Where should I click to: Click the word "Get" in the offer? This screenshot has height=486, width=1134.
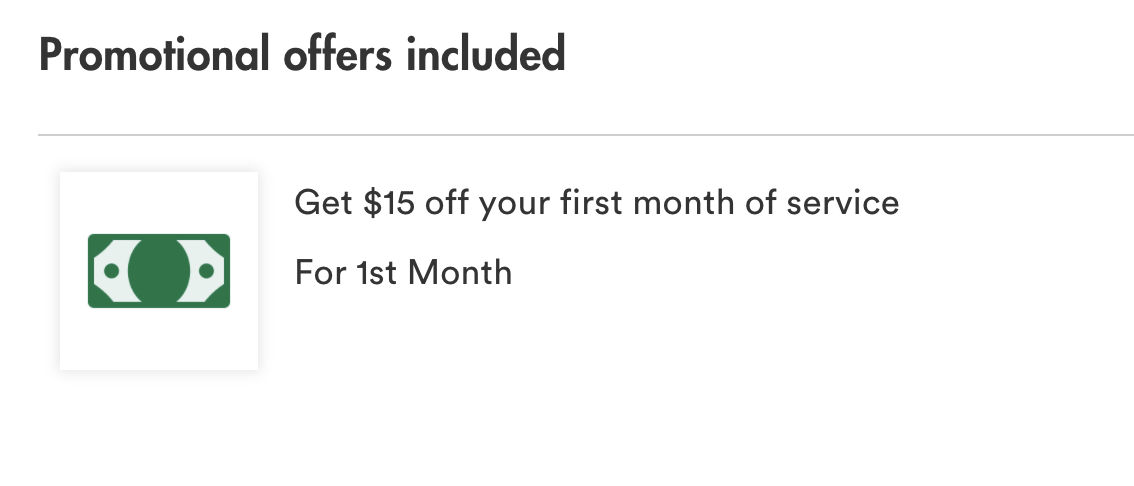point(323,204)
